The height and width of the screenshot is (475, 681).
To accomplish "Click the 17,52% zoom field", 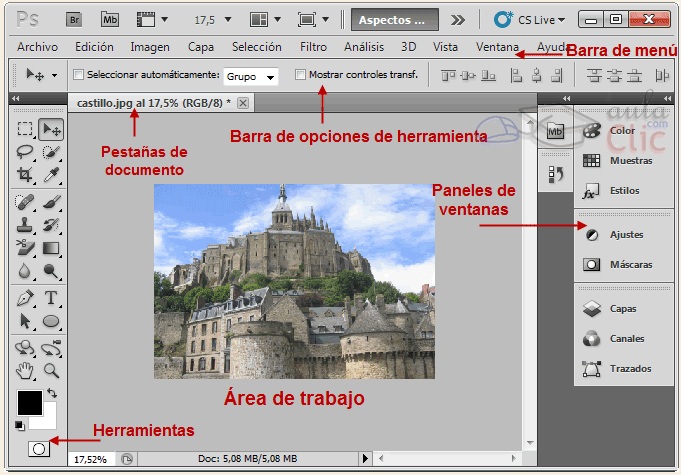I will point(90,459).
